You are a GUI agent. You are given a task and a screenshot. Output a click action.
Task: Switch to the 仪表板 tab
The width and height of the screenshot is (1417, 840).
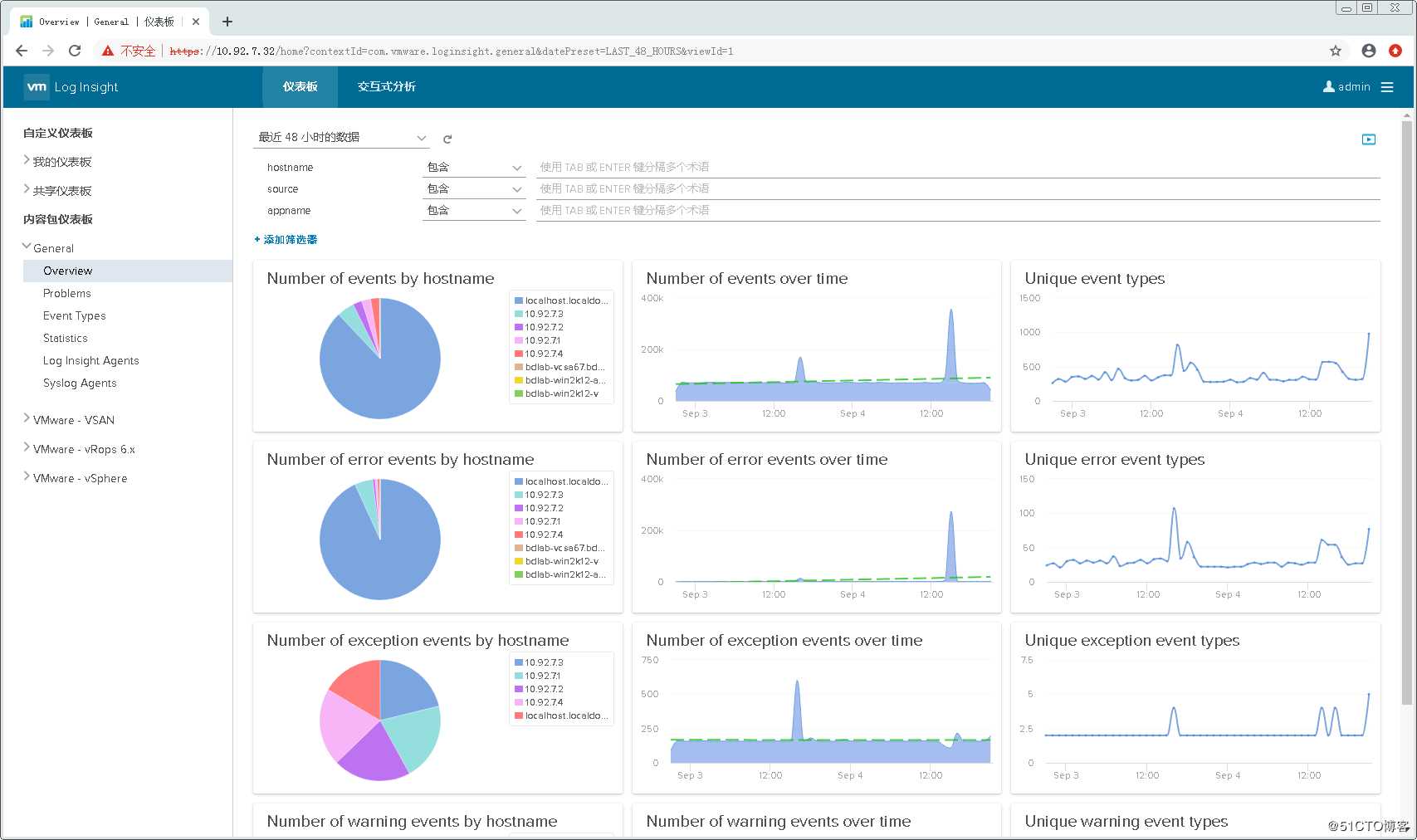[x=300, y=86]
